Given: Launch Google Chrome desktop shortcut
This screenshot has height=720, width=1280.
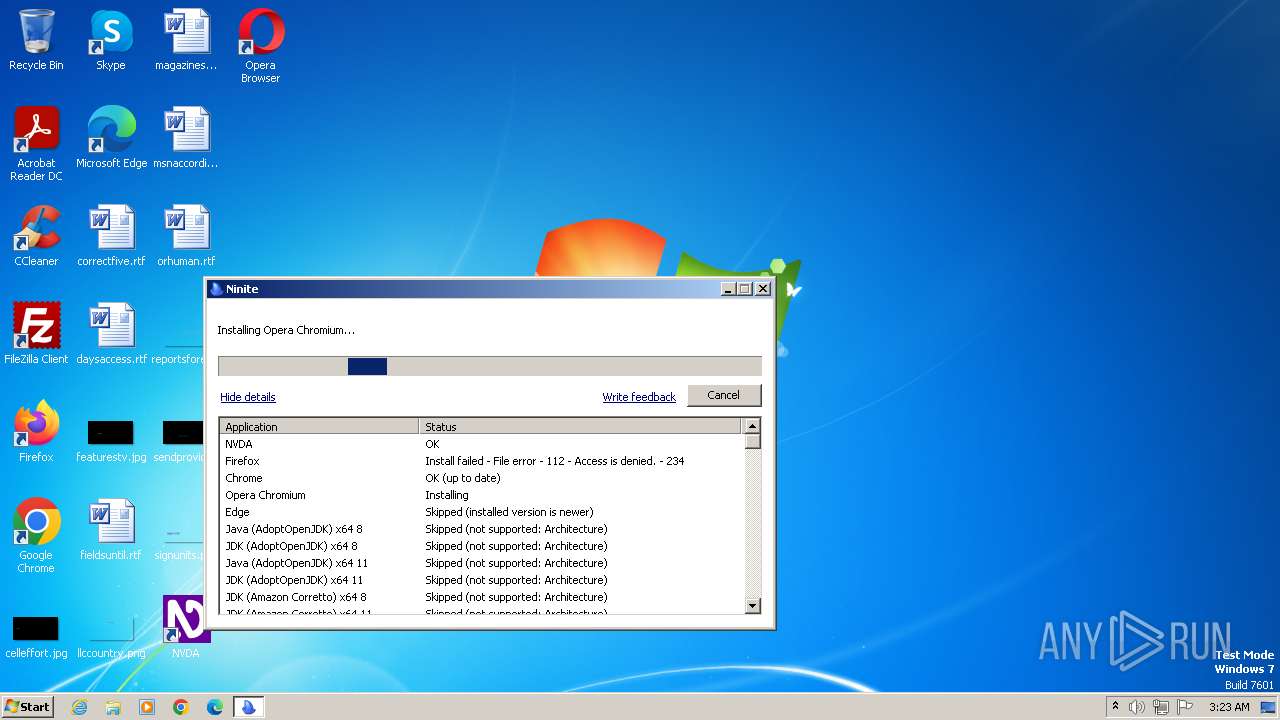Looking at the screenshot, I should 36,536.
